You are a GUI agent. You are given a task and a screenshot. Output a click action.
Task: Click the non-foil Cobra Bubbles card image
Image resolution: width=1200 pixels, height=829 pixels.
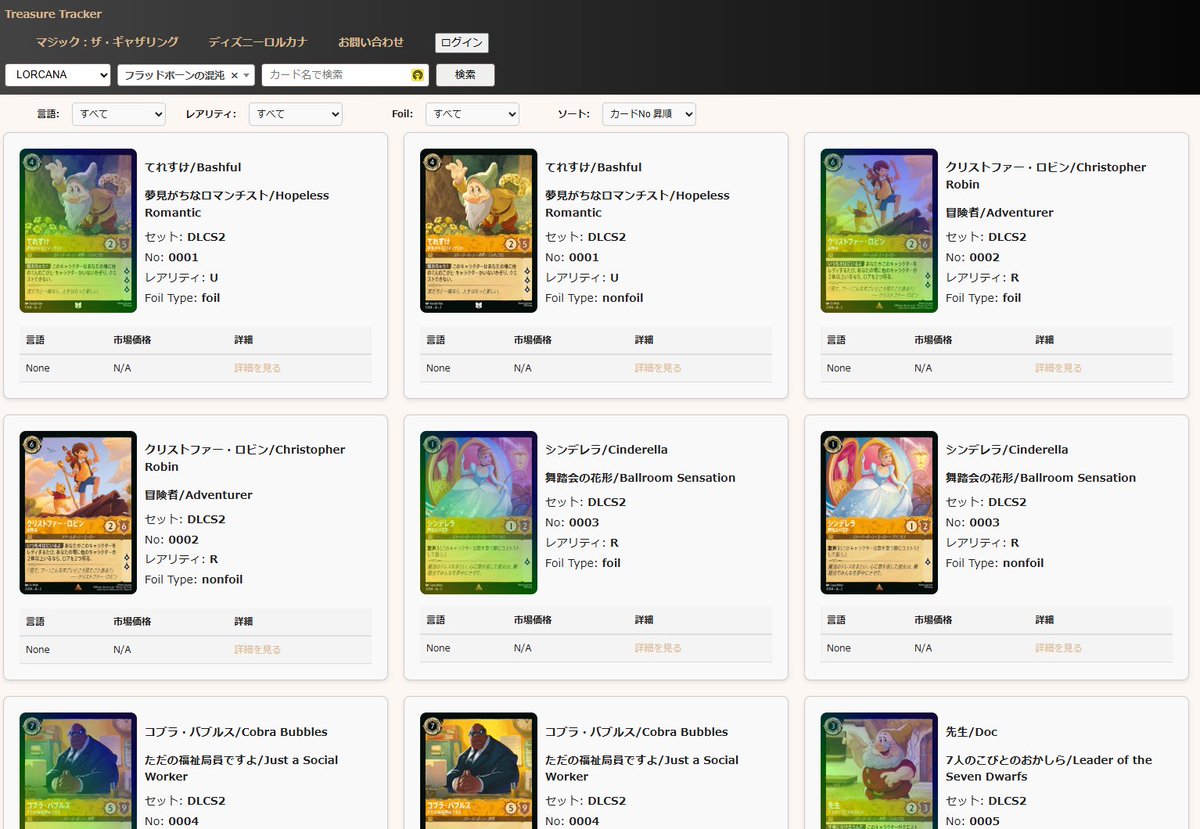pyautogui.click(x=479, y=771)
